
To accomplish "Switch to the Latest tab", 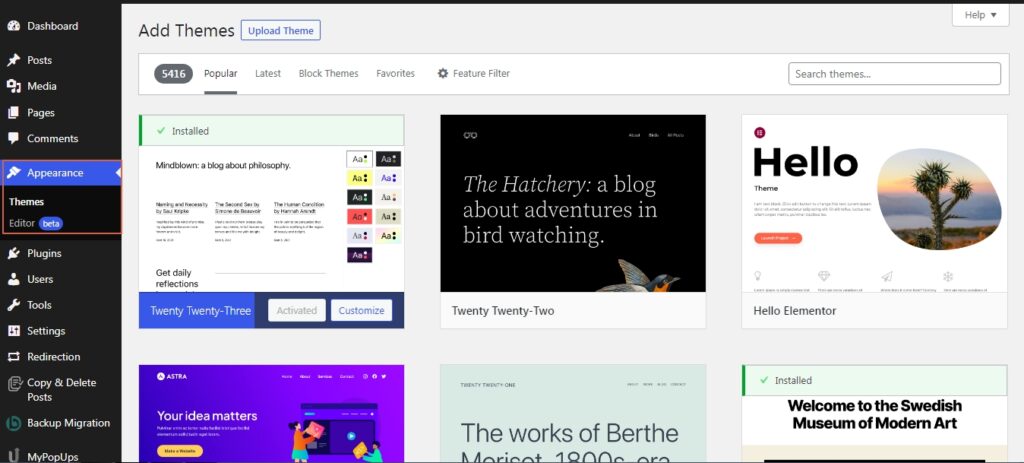I will [x=268, y=74].
